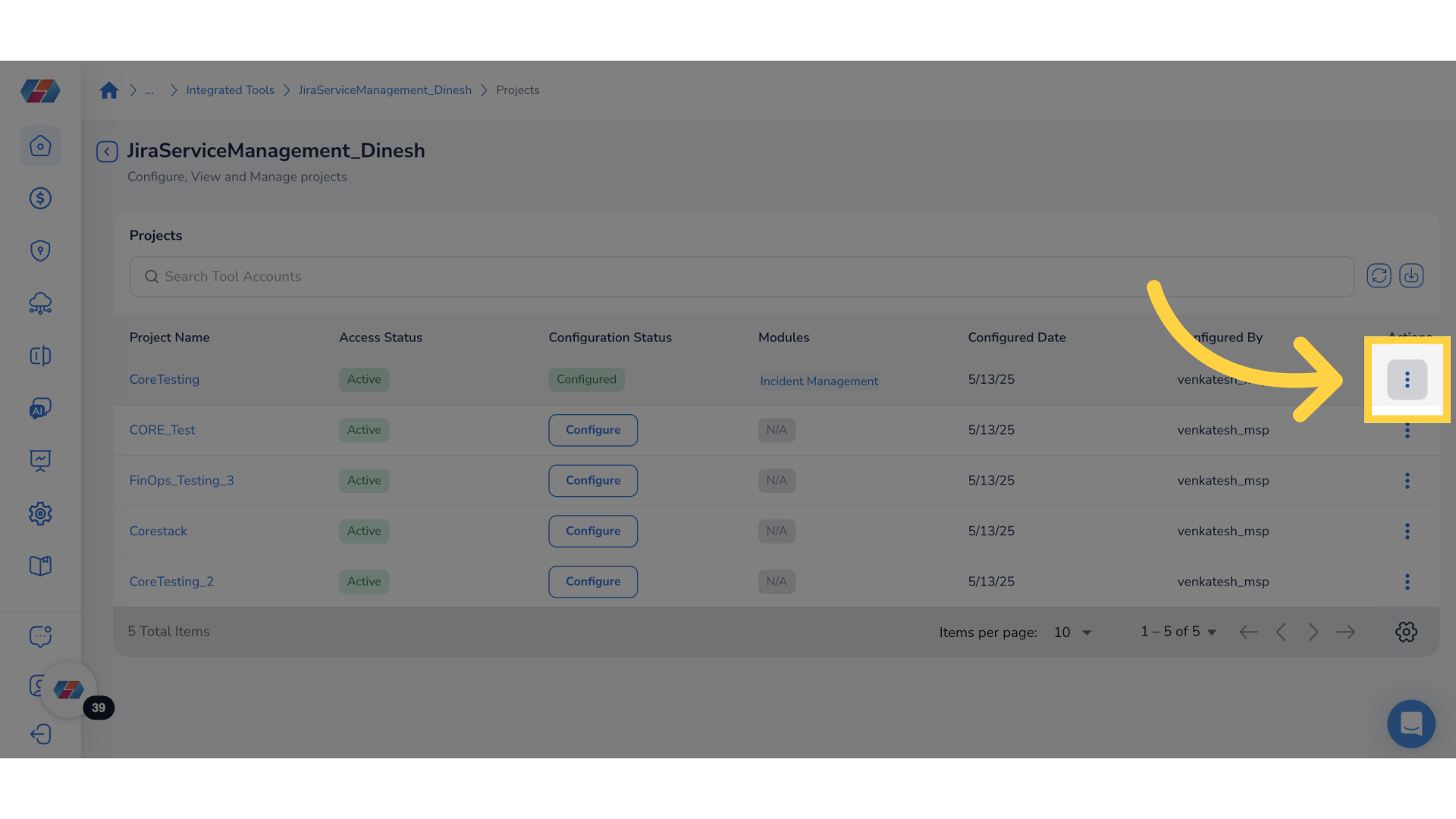Click Active badge in CoreTesting row
This screenshot has height=819, width=1456.
tap(364, 379)
